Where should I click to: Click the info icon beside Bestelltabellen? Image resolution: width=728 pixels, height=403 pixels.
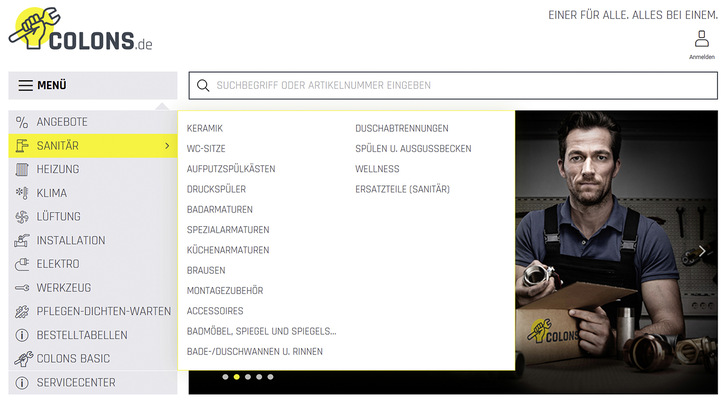pyautogui.click(x=22, y=335)
